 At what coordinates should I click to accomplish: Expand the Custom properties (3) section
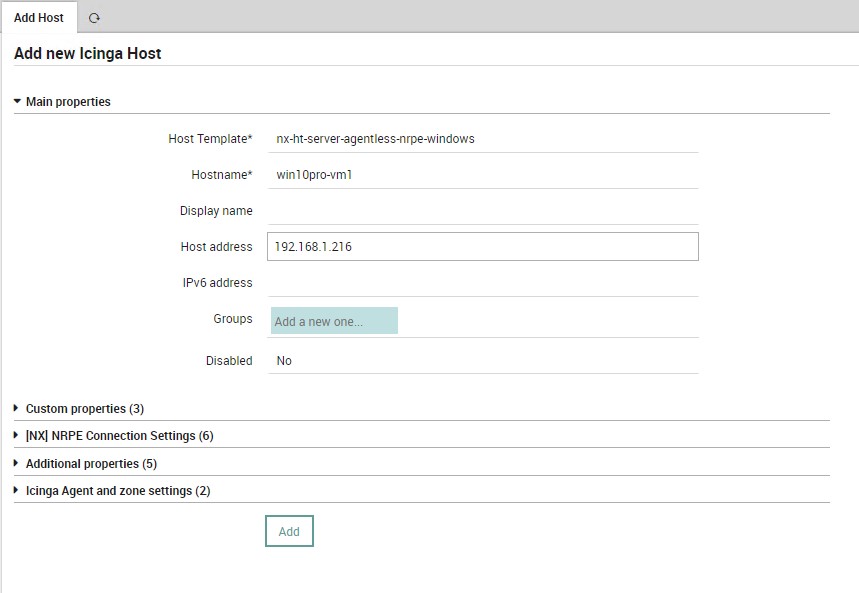click(85, 408)
